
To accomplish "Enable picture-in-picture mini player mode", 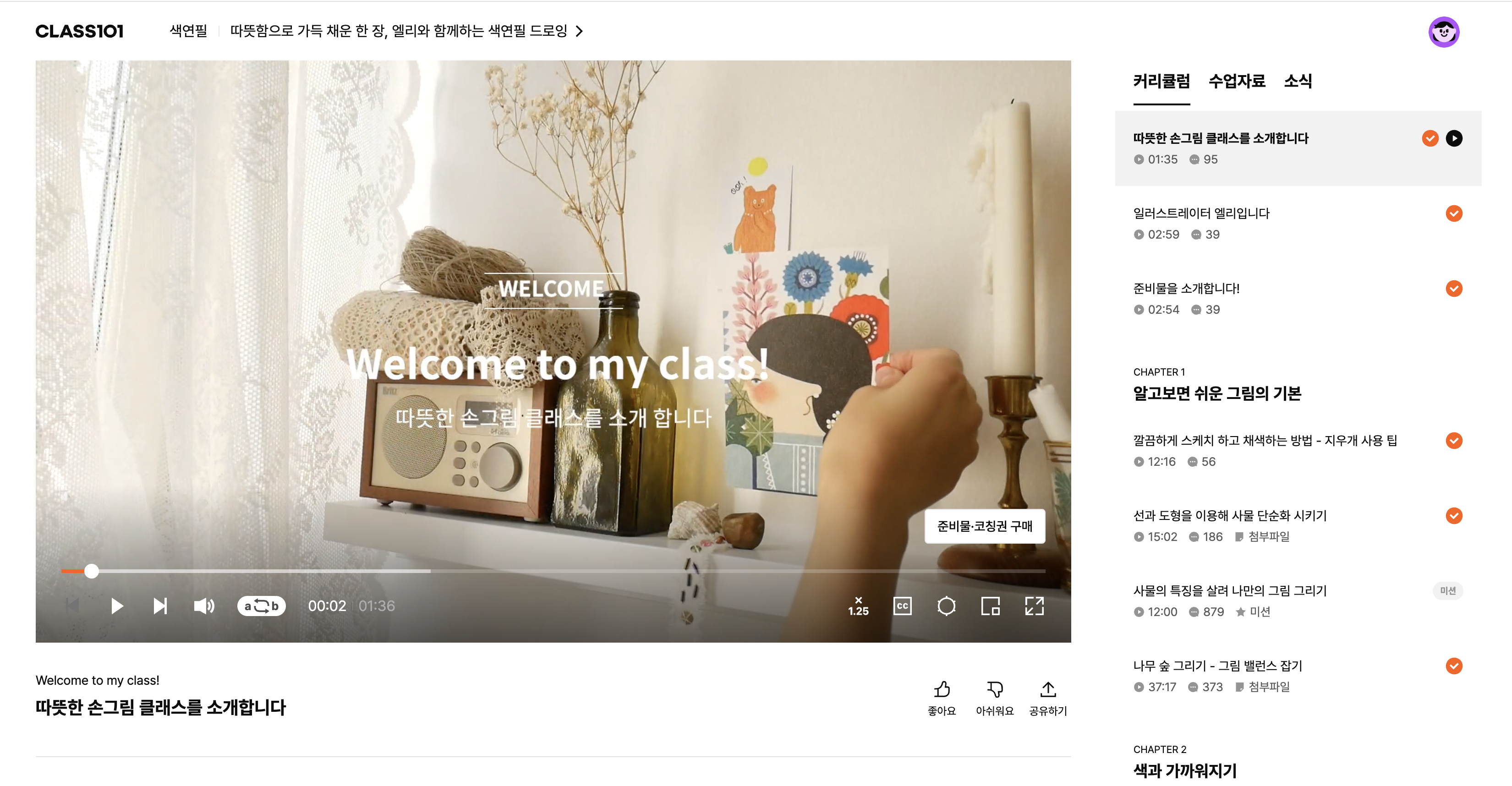I will pyautogui.click(x=990, y=606).
